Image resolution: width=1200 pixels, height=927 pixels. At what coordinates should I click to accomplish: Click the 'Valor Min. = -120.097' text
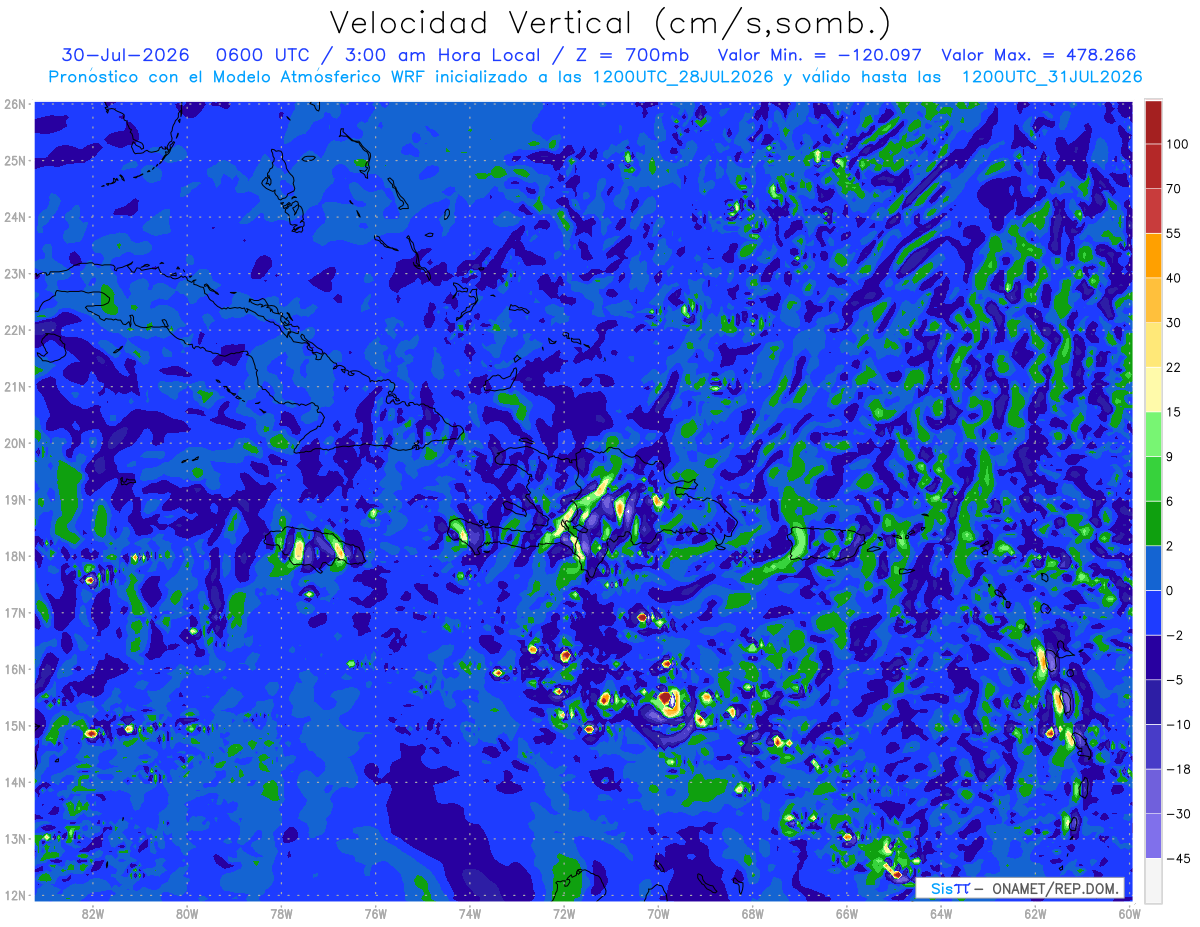[x=820, y=56]
